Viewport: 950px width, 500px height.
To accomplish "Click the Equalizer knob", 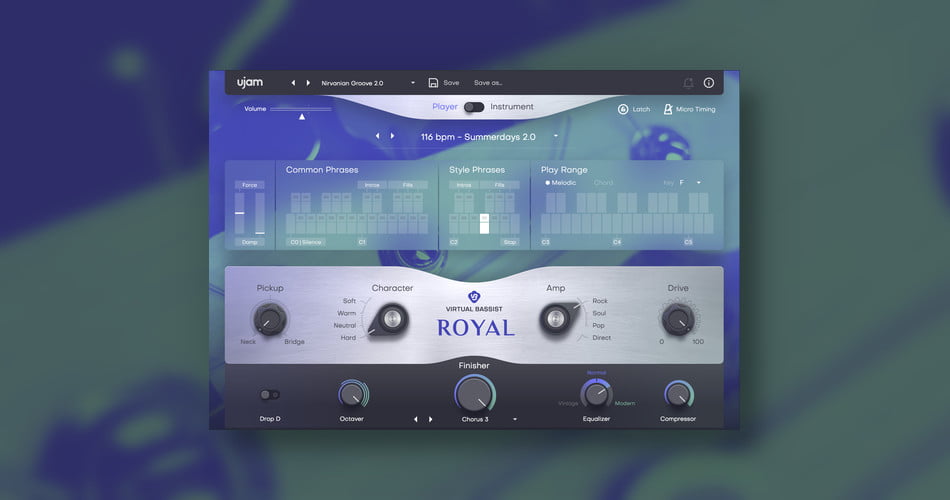I will (597, 395).
